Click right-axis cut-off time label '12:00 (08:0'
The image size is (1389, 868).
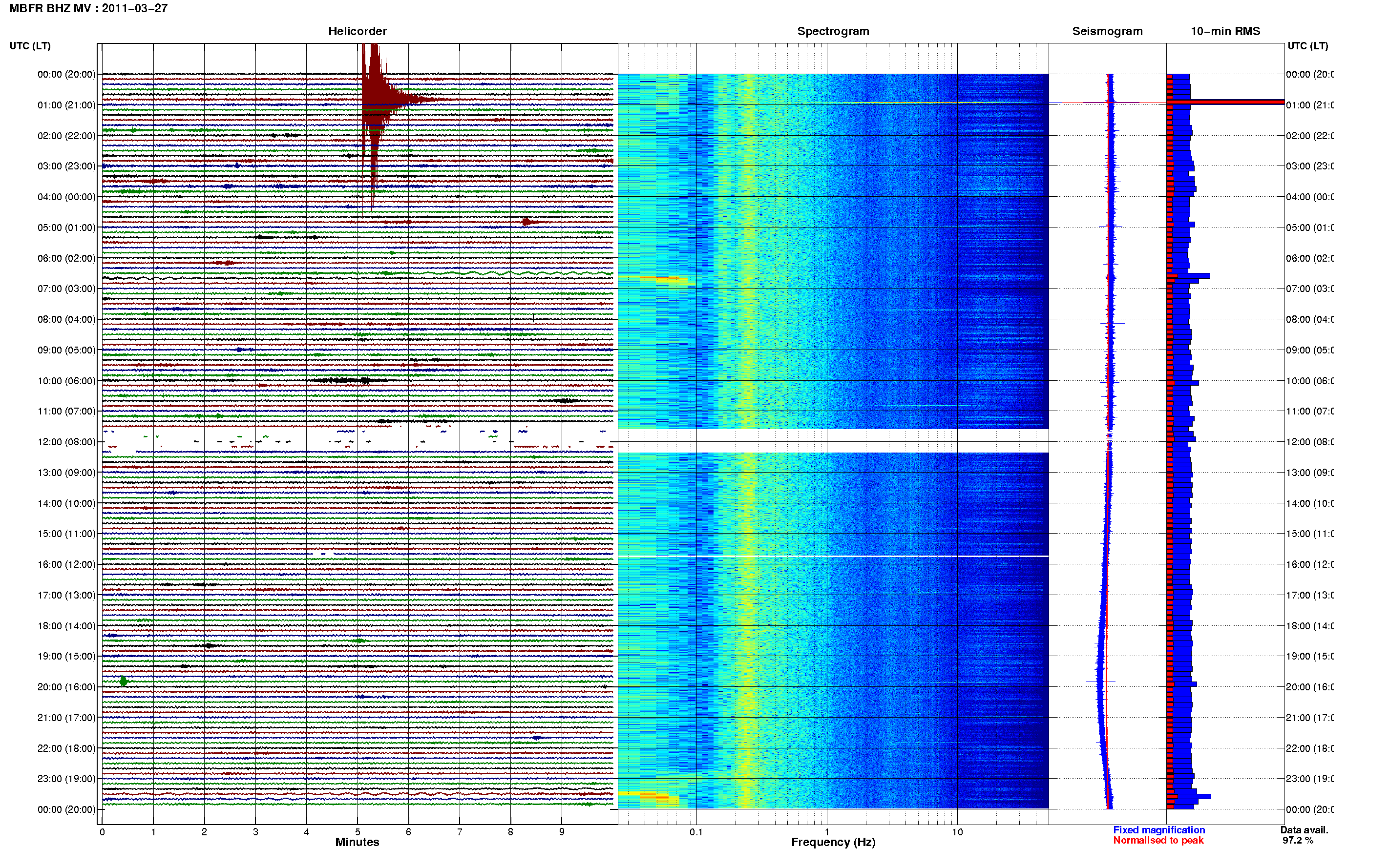coord(1310,441)
